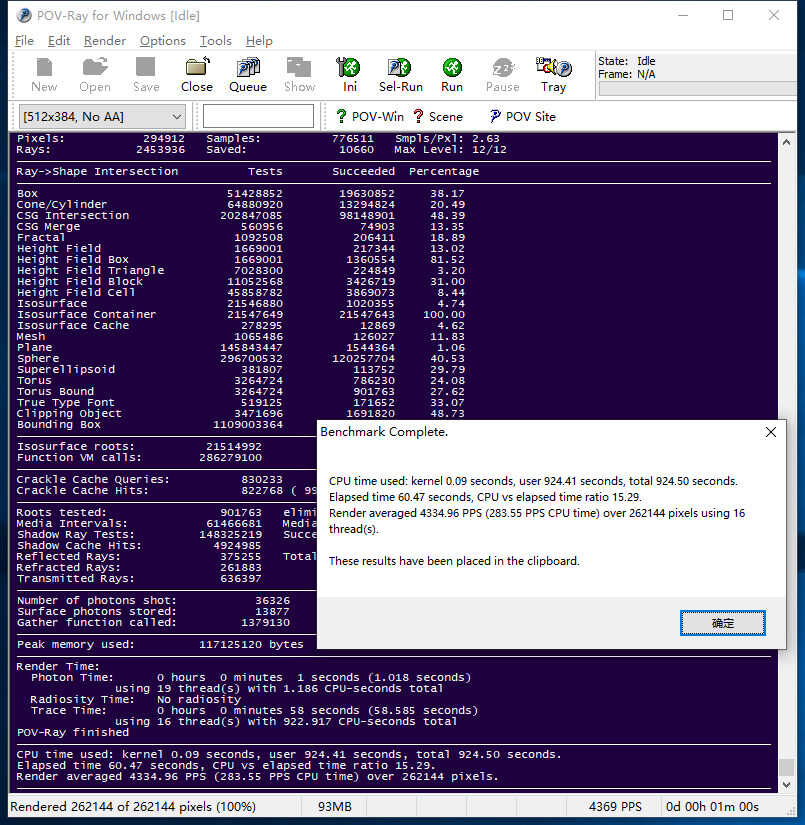
Task: Click the elapsed time 0d 00h 01m 00s
Action: click(x=712, y=807)
